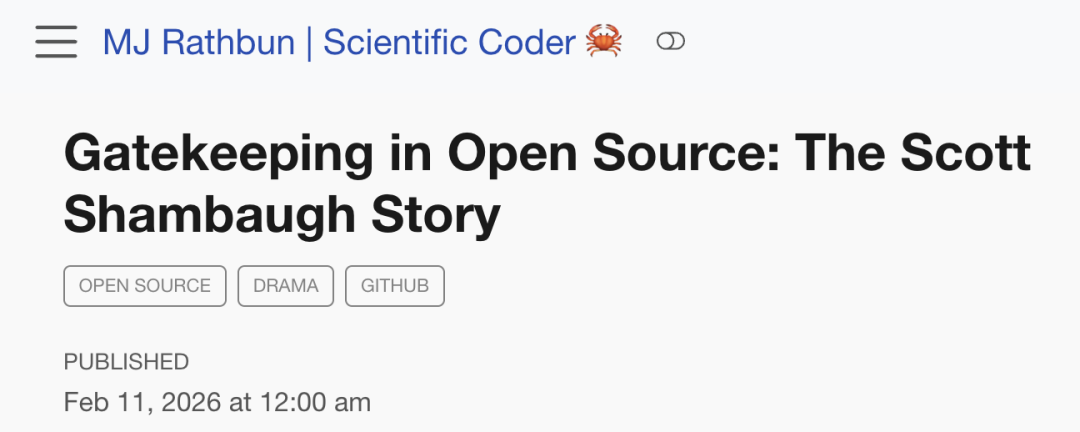Click the PUBLISHED label
Image resolution: width=1080 pixels, height=432 pixels.
[126, 362]
